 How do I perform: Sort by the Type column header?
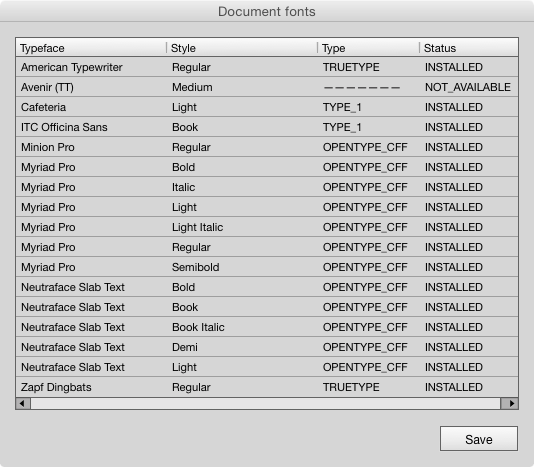[x=368, y=48]
